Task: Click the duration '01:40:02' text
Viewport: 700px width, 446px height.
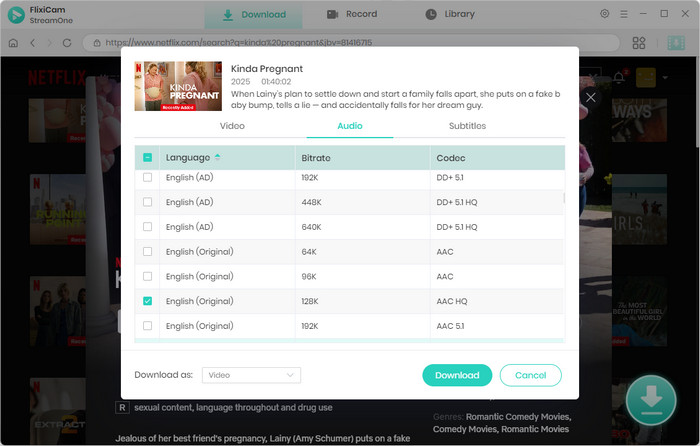Action: click(x=276, y=82)
